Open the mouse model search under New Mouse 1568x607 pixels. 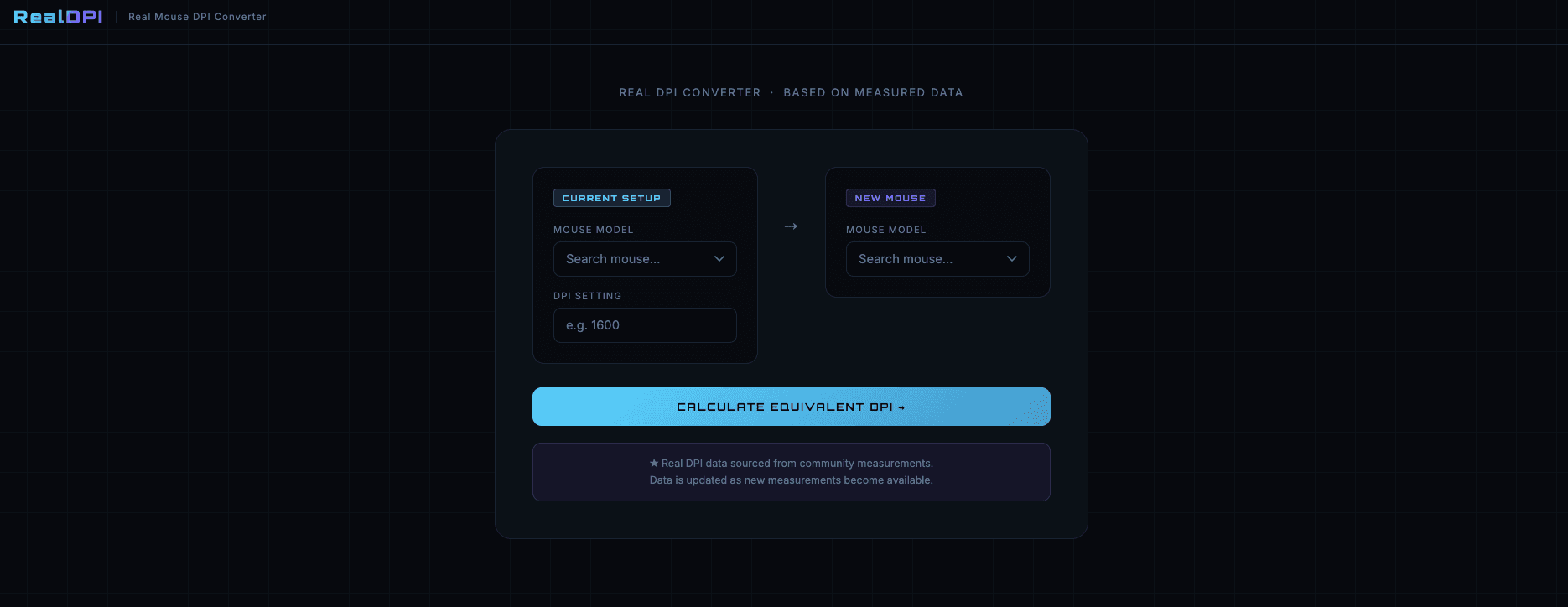coord(937,259)
